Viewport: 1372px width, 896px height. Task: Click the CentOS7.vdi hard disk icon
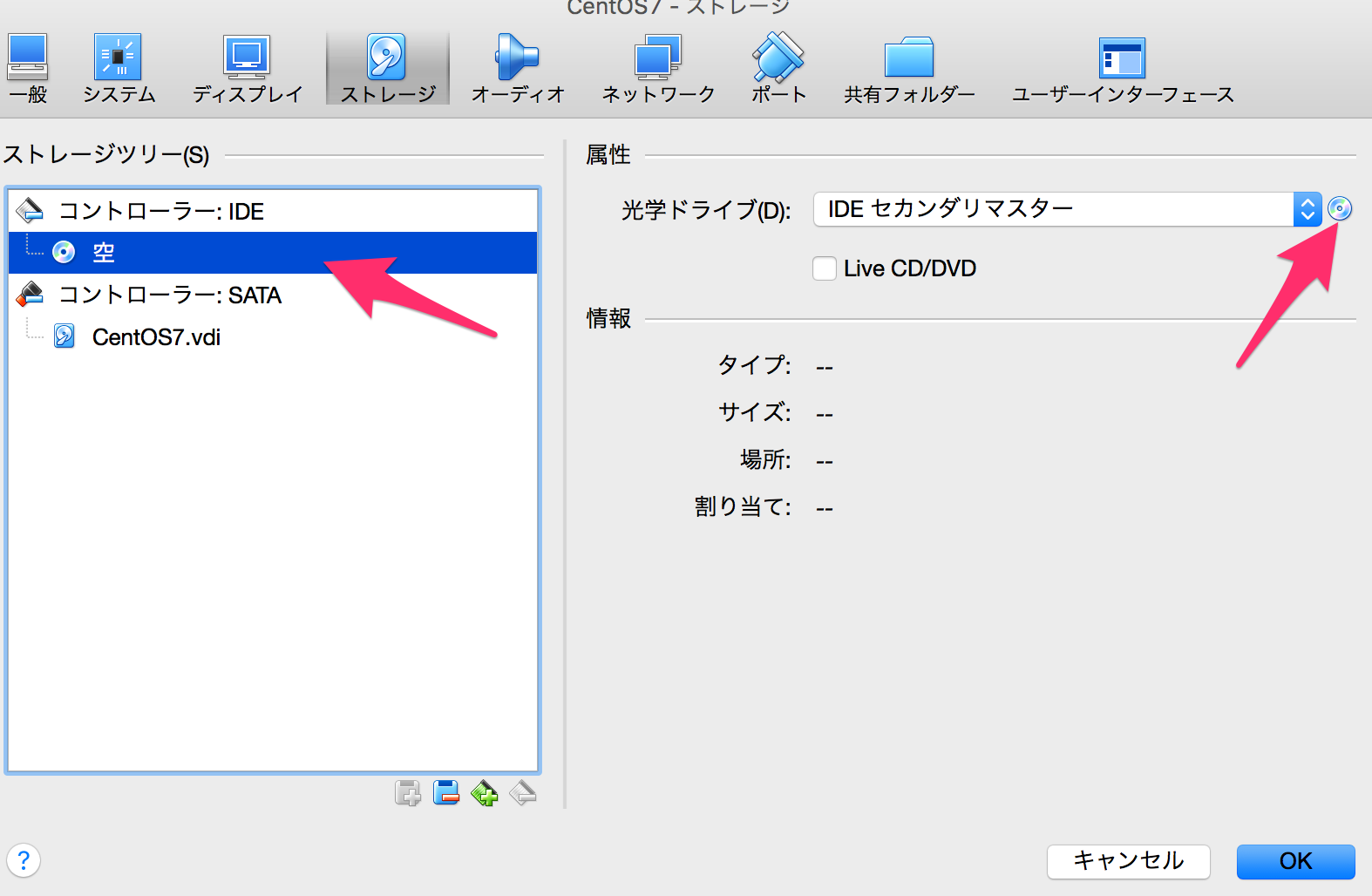point(65,336)
